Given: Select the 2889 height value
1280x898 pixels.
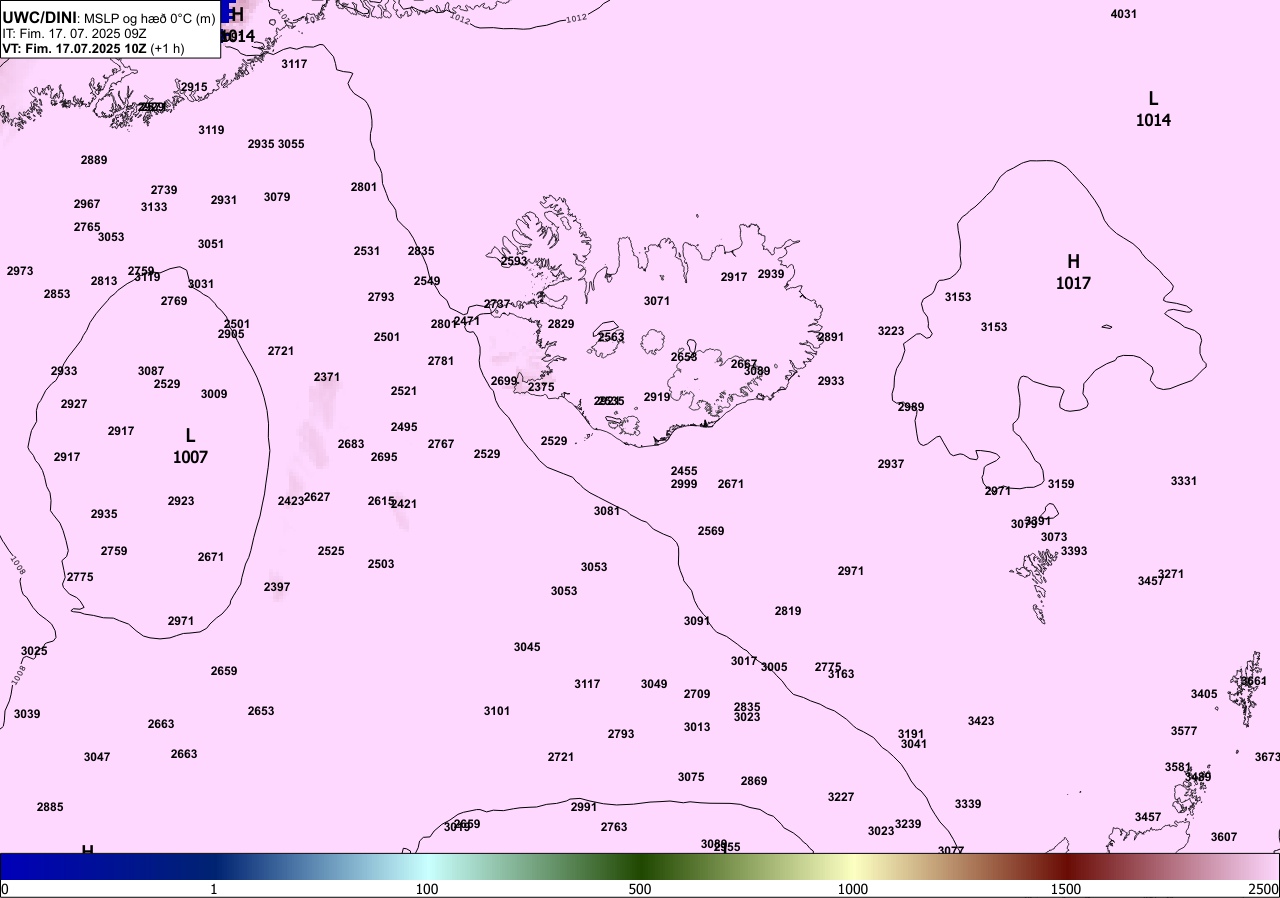Looking at the screenshot, I should coord(94,160).
